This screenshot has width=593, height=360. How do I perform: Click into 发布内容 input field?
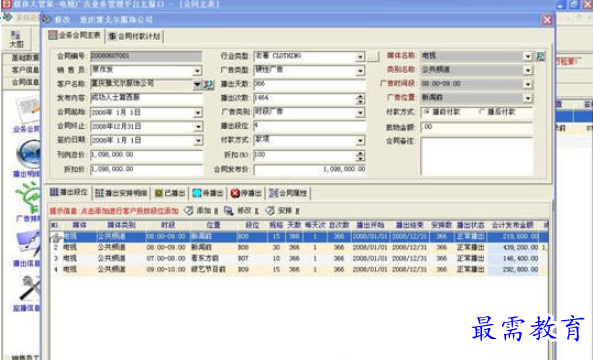click(147, 98)
